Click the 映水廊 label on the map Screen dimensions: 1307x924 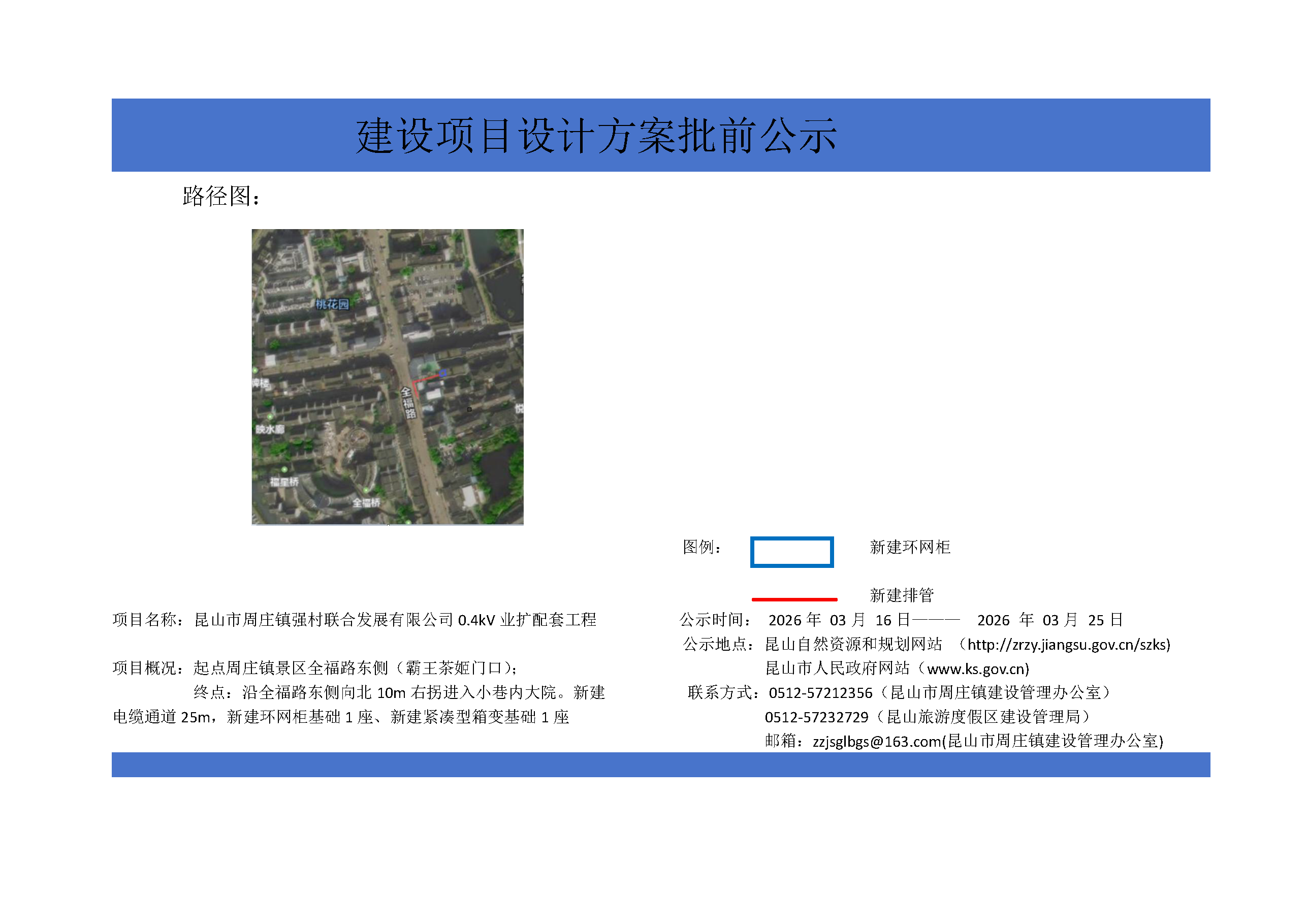269,429
